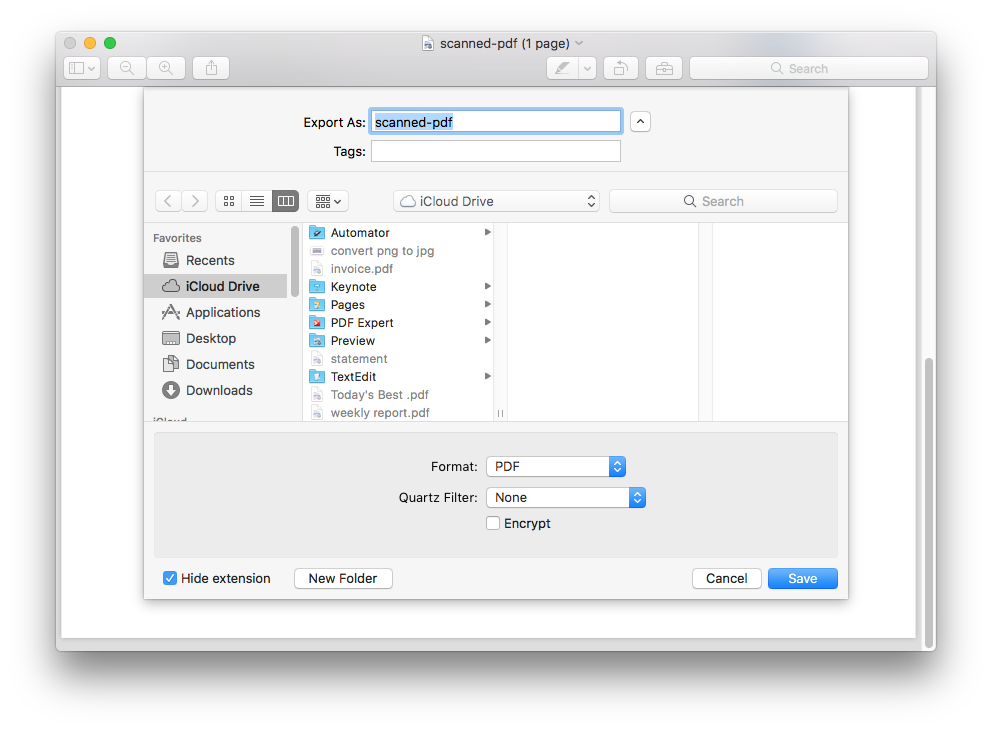The image size is (992, 731).
Task: Select the highlight pen tool
Action: [562, 68]
